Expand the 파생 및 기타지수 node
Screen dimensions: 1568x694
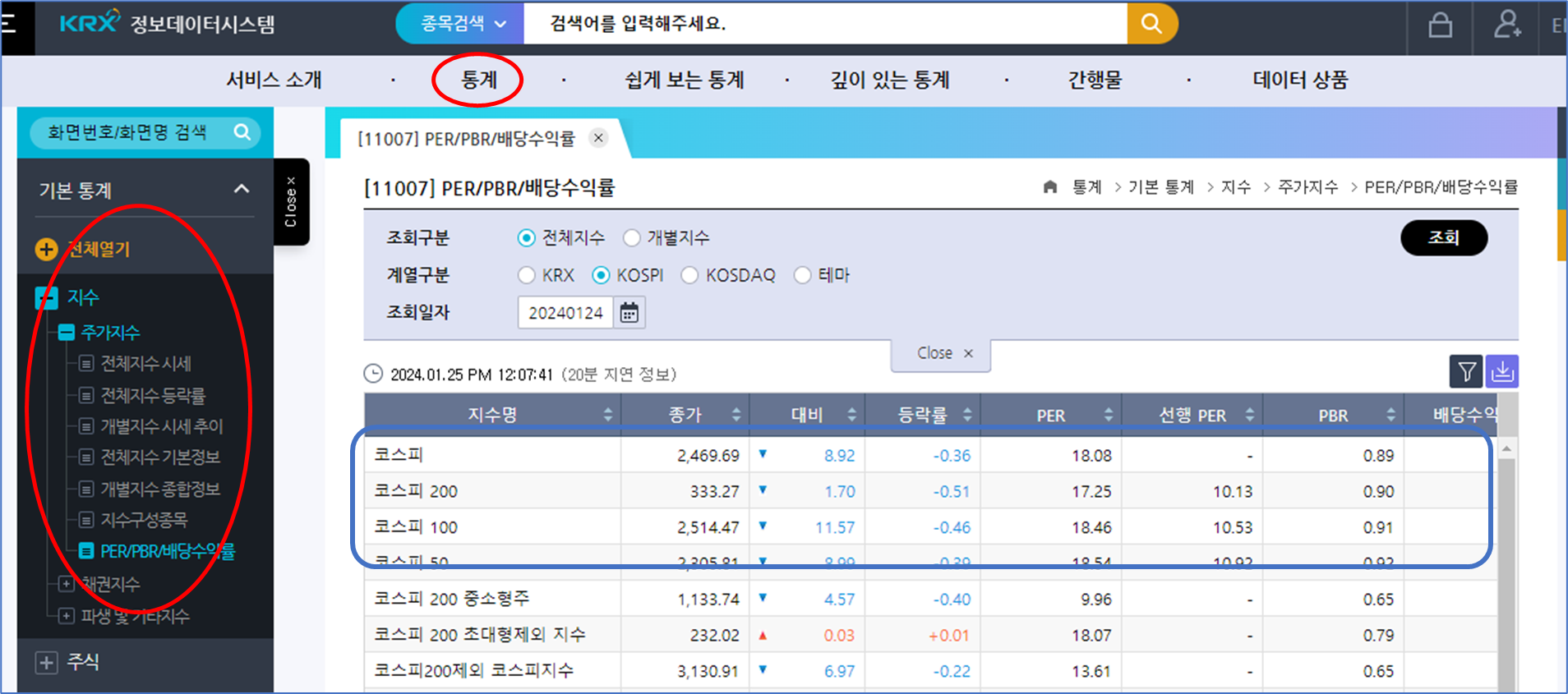coord(67,616)
